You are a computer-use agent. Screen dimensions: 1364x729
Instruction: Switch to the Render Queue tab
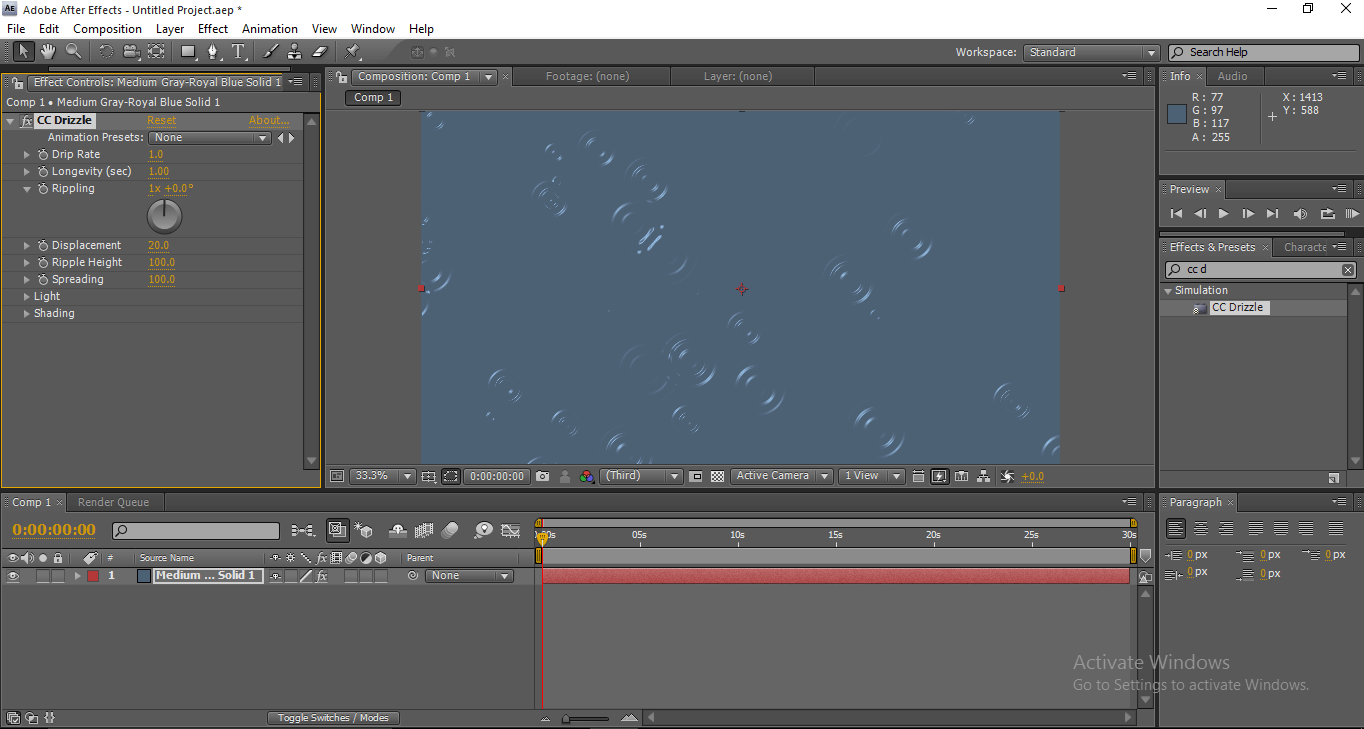[x=113, y=502]
